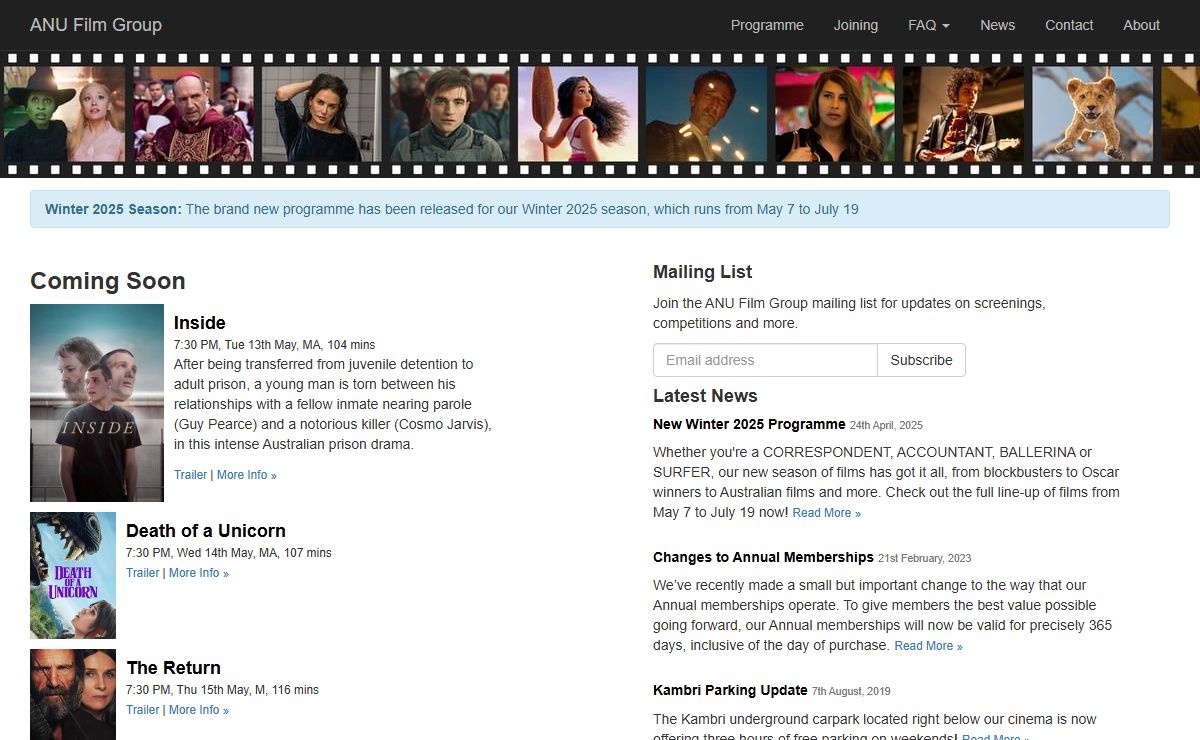Open the Kambri Parking Update headline
The image size is (1200, 740).
(x=730, y=690)
